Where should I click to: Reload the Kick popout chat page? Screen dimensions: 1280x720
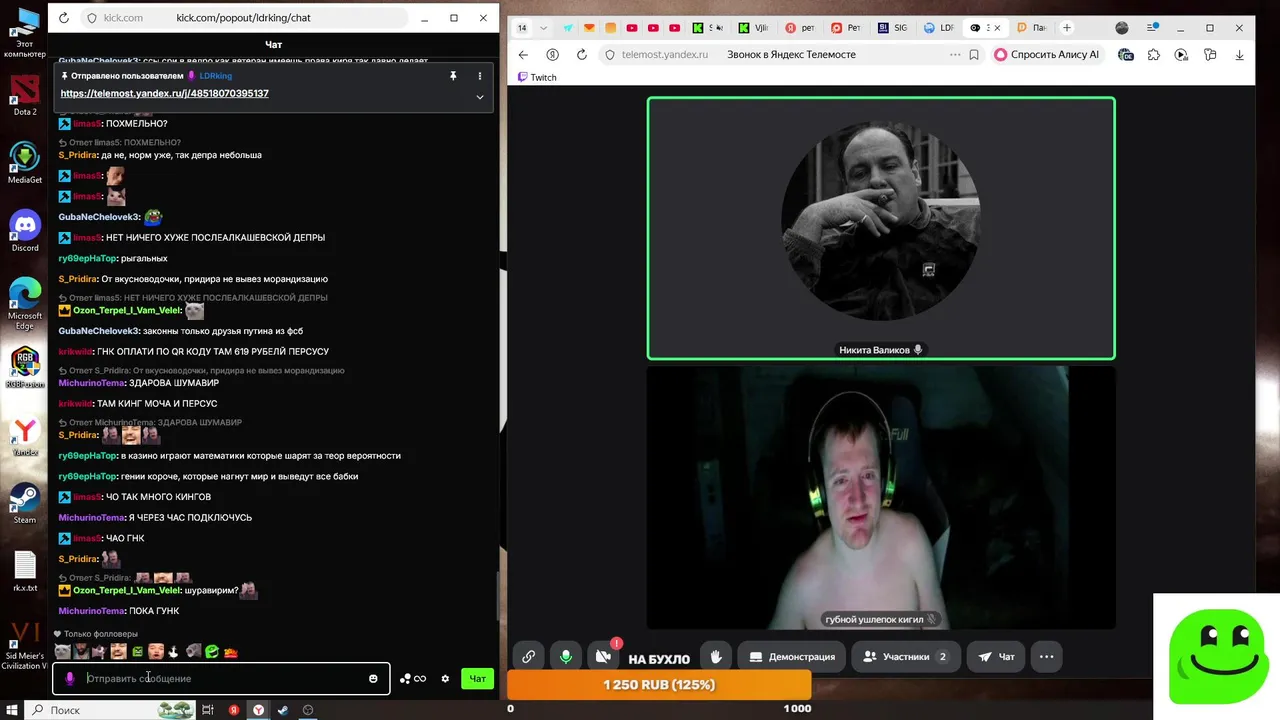64,18
